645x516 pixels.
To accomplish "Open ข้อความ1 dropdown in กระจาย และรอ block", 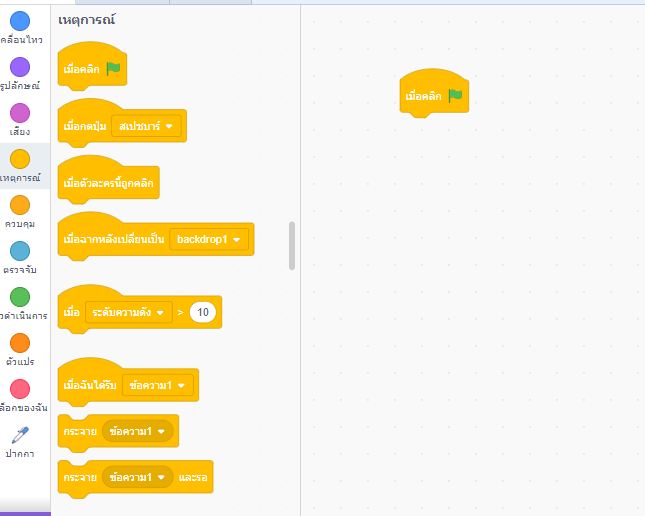I will click(x=138, y=477).
